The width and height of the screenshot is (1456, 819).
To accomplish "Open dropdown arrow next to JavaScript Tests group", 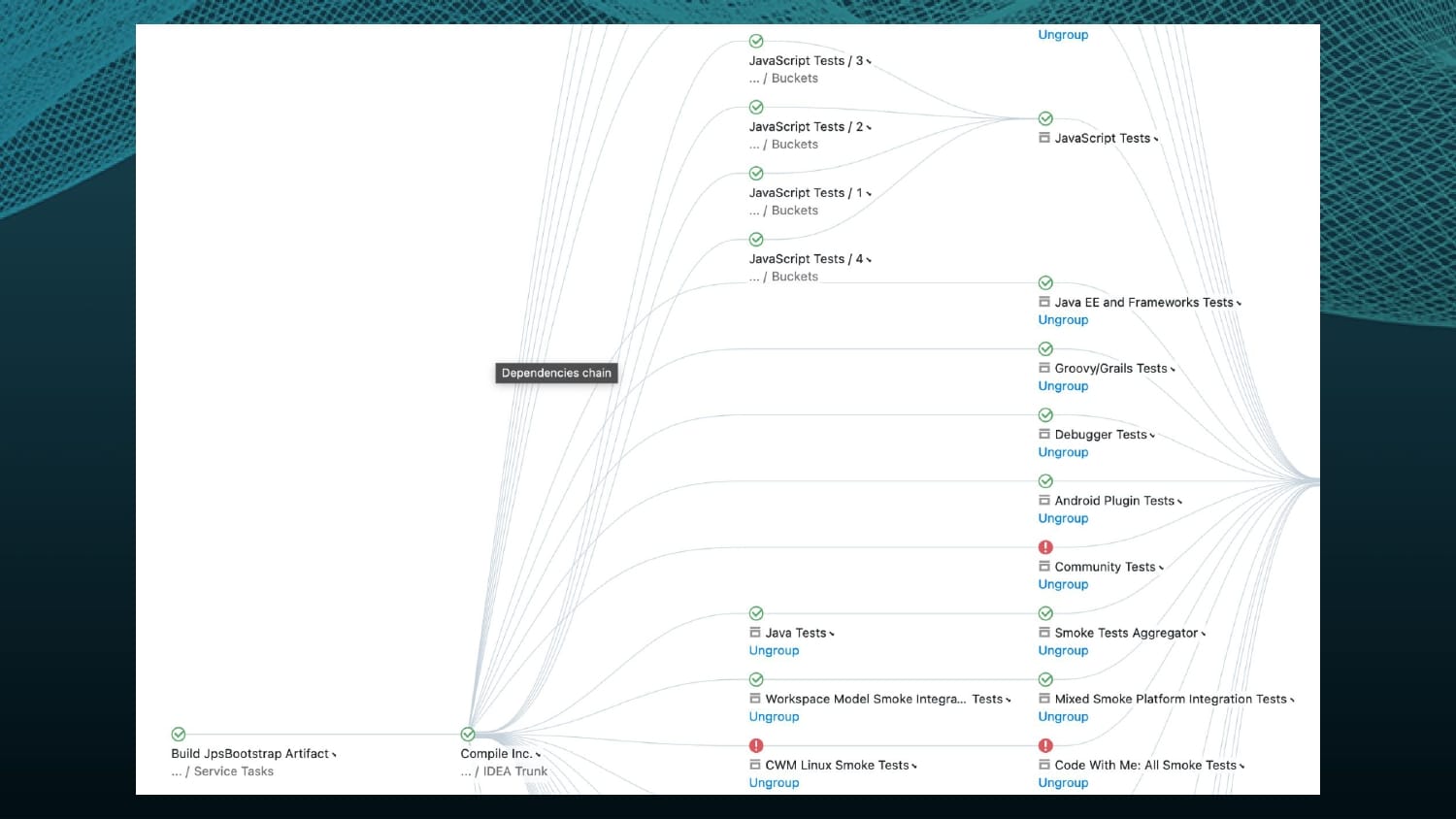I will pyautogui.click(x=1156, y=140).
